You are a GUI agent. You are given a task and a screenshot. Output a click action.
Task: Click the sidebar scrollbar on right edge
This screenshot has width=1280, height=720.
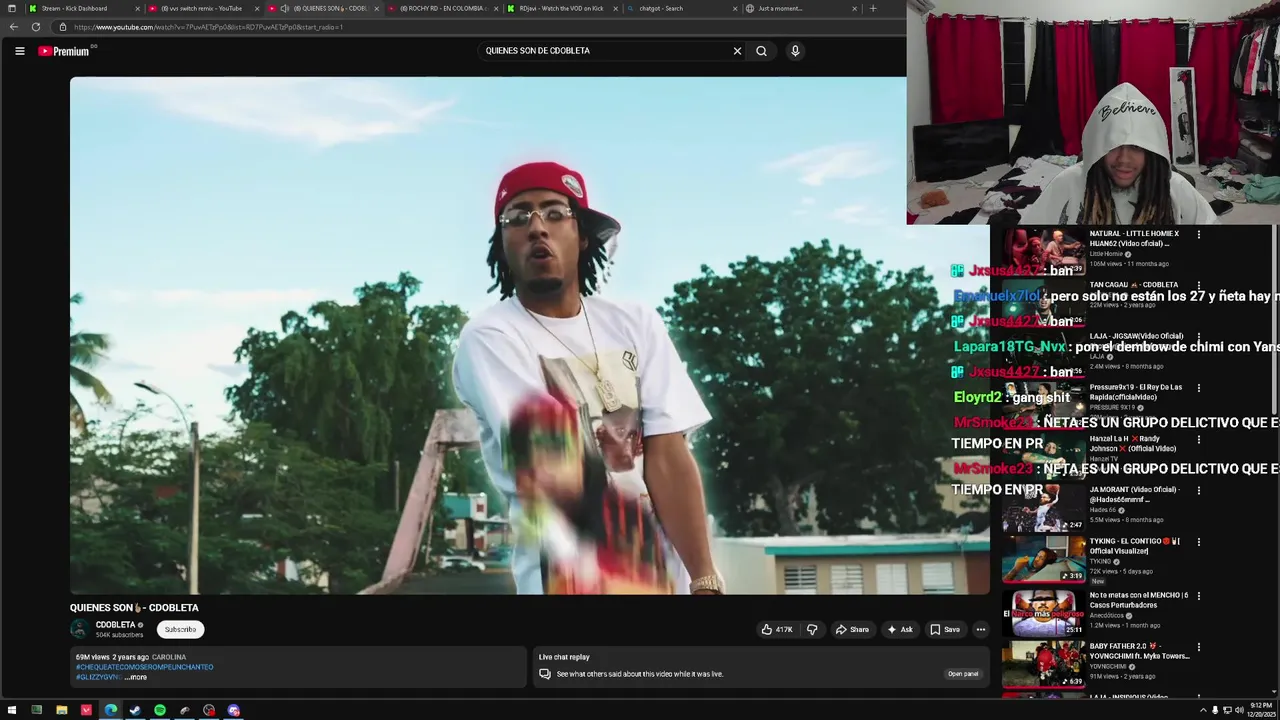pos(1275,318)
